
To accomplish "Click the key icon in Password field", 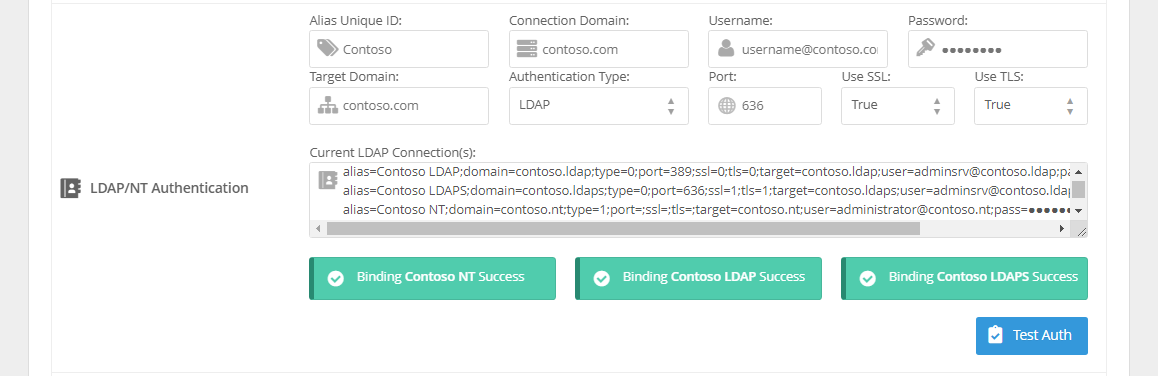I will (925, 49).
